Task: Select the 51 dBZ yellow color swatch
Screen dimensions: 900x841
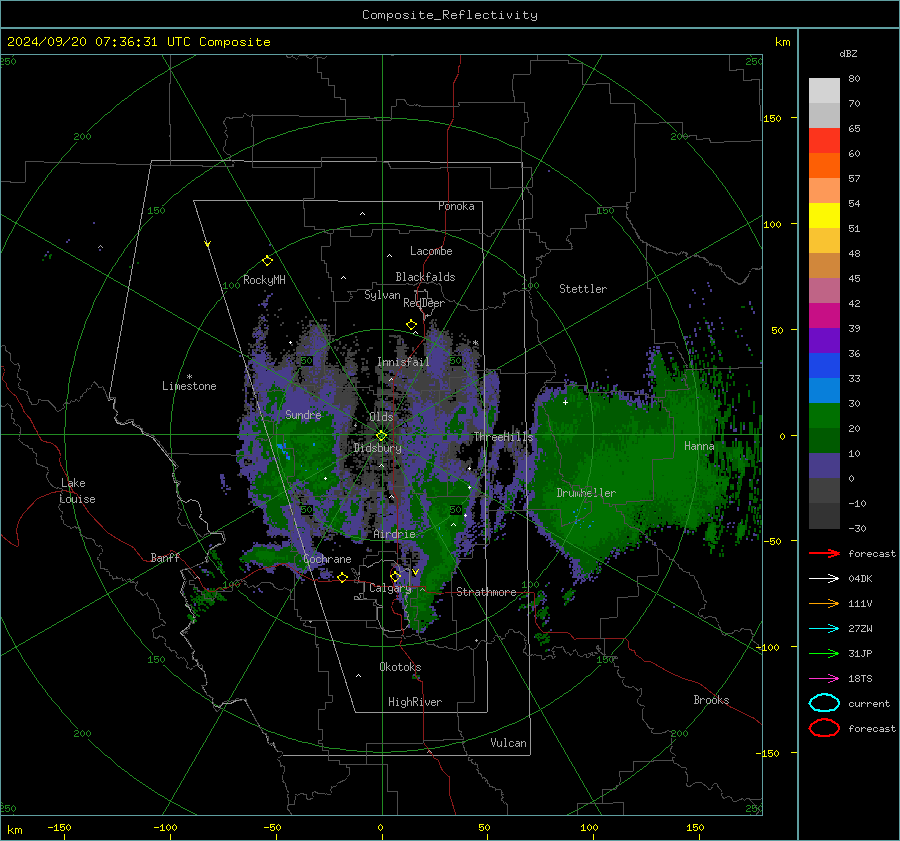Action: coord(824,216)
